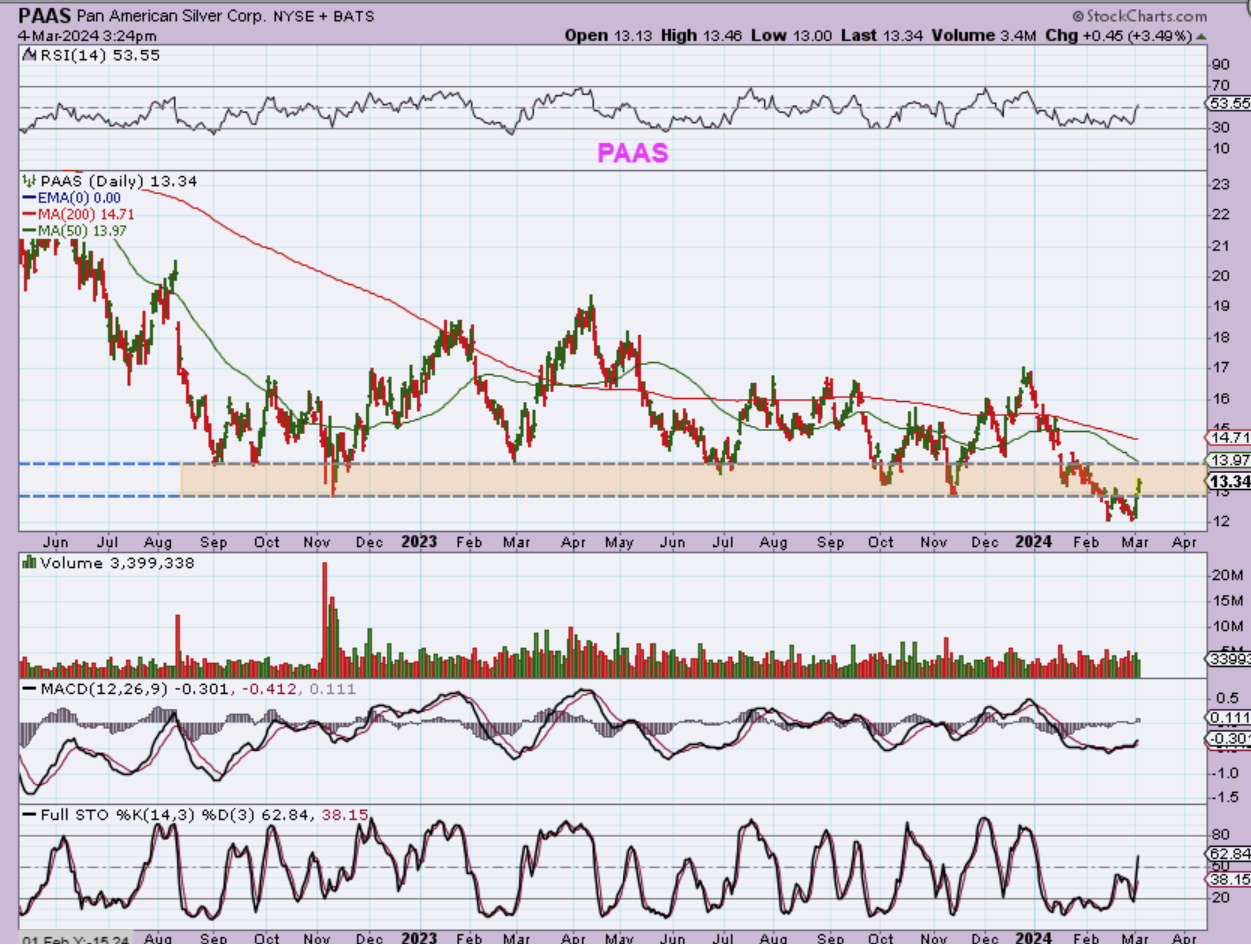The image size is (1251, 945).
Task: Click the -1.5 MACD axis label
Action: coord(1225,798)
